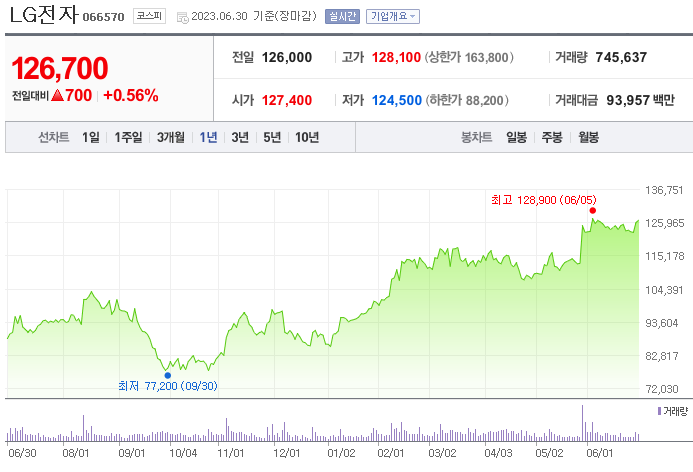Switch to 월봉 monthly candle chart
693x472 pixels.
coord(588,137)
